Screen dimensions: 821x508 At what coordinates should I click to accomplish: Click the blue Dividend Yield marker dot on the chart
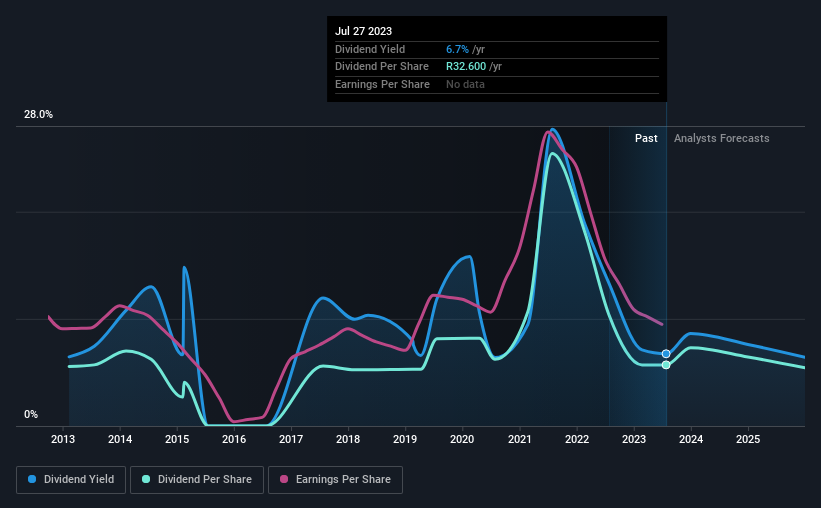click(x=665, y=354)
